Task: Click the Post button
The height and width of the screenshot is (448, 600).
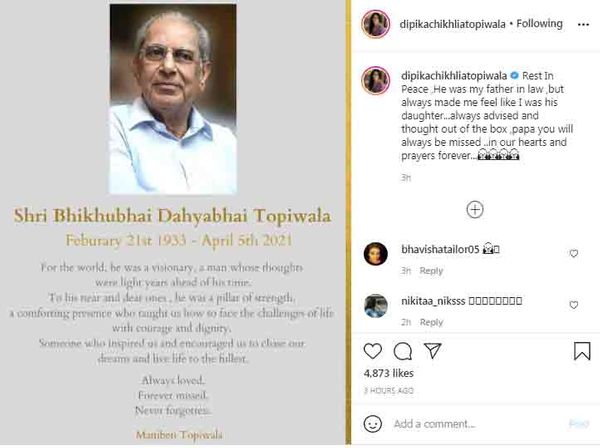Action: pyautogui.click(x=579, y=424)
